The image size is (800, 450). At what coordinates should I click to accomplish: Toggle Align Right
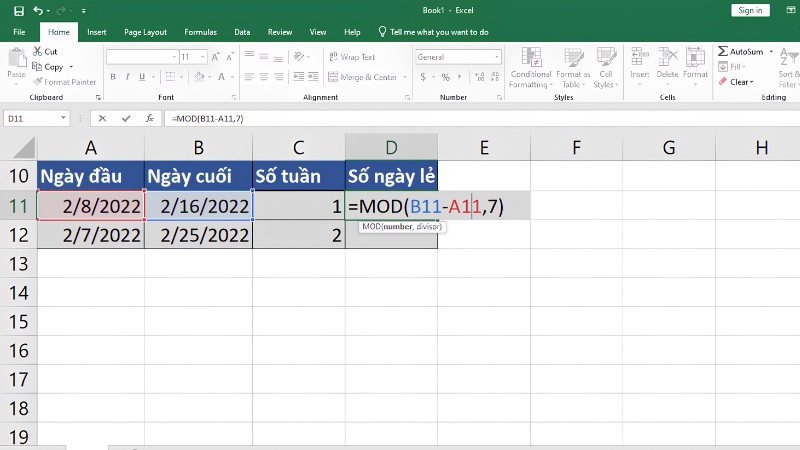pos(278,77)
